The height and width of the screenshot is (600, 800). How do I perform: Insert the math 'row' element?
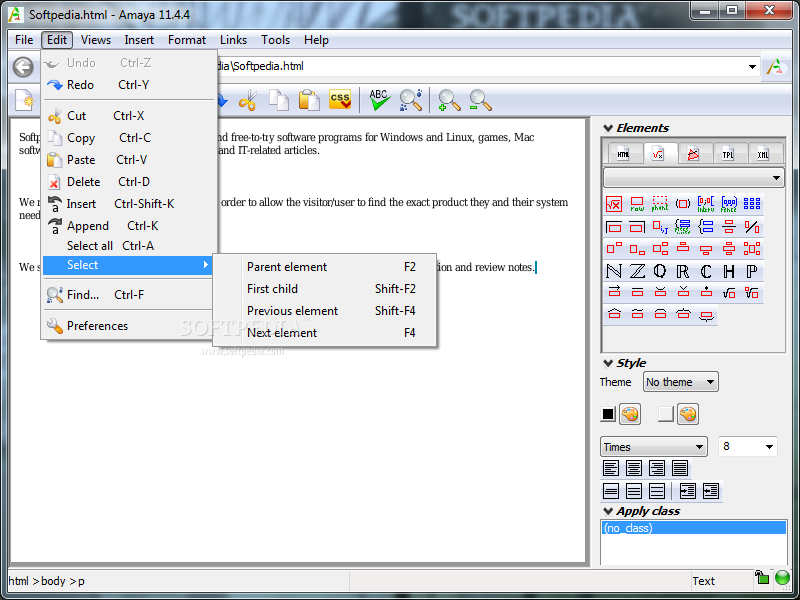pyautogui.click(x=637, y=204)
